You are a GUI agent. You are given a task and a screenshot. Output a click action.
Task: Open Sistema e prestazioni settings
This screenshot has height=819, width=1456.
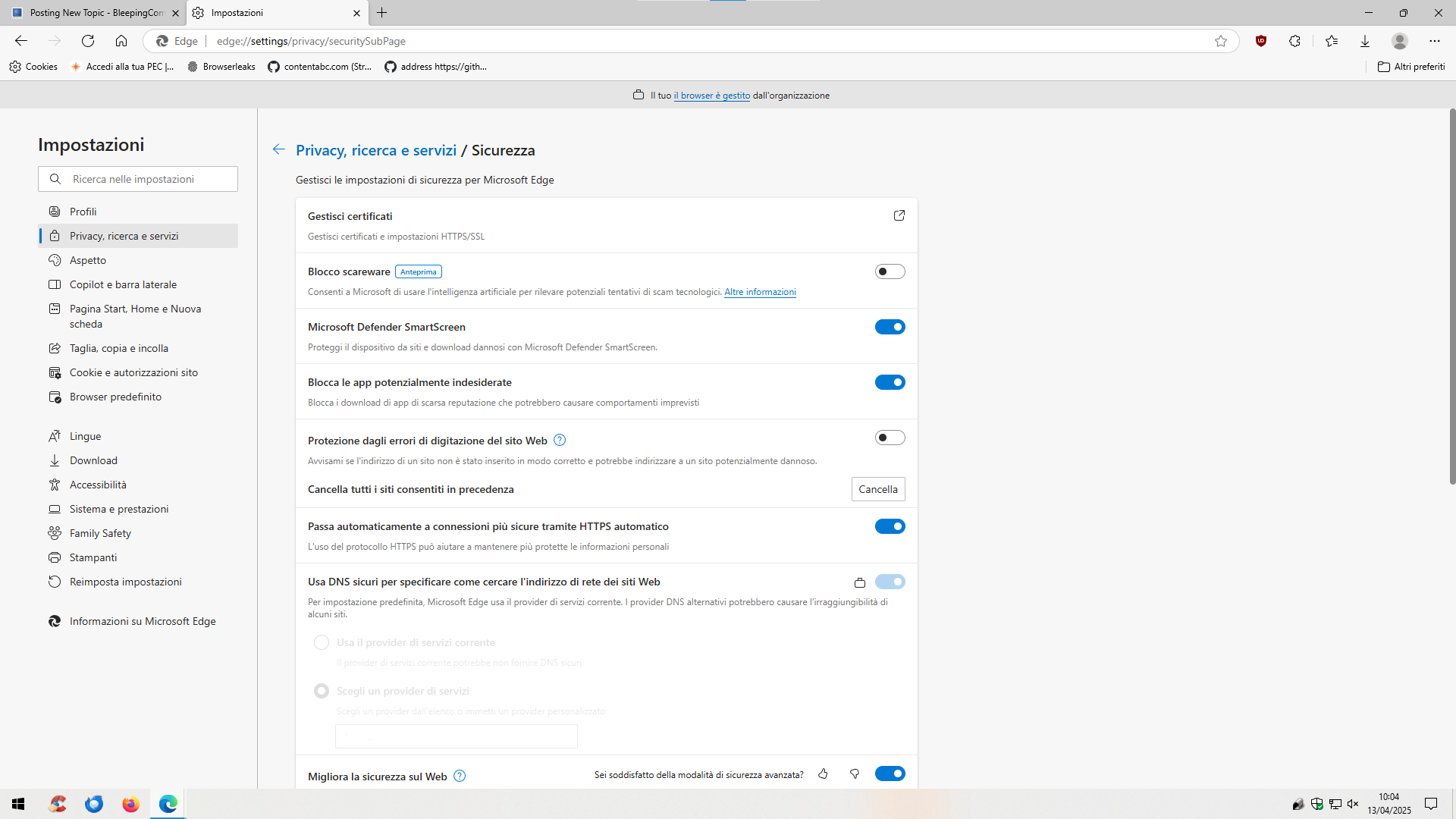[x=138, y=509]
